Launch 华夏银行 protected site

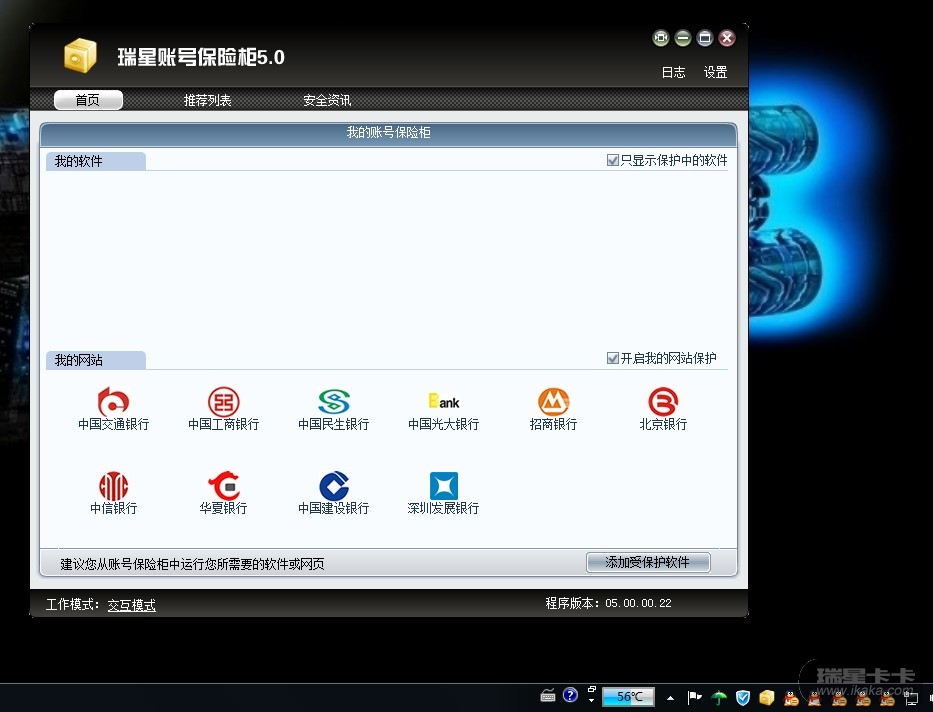click(223, 486)
